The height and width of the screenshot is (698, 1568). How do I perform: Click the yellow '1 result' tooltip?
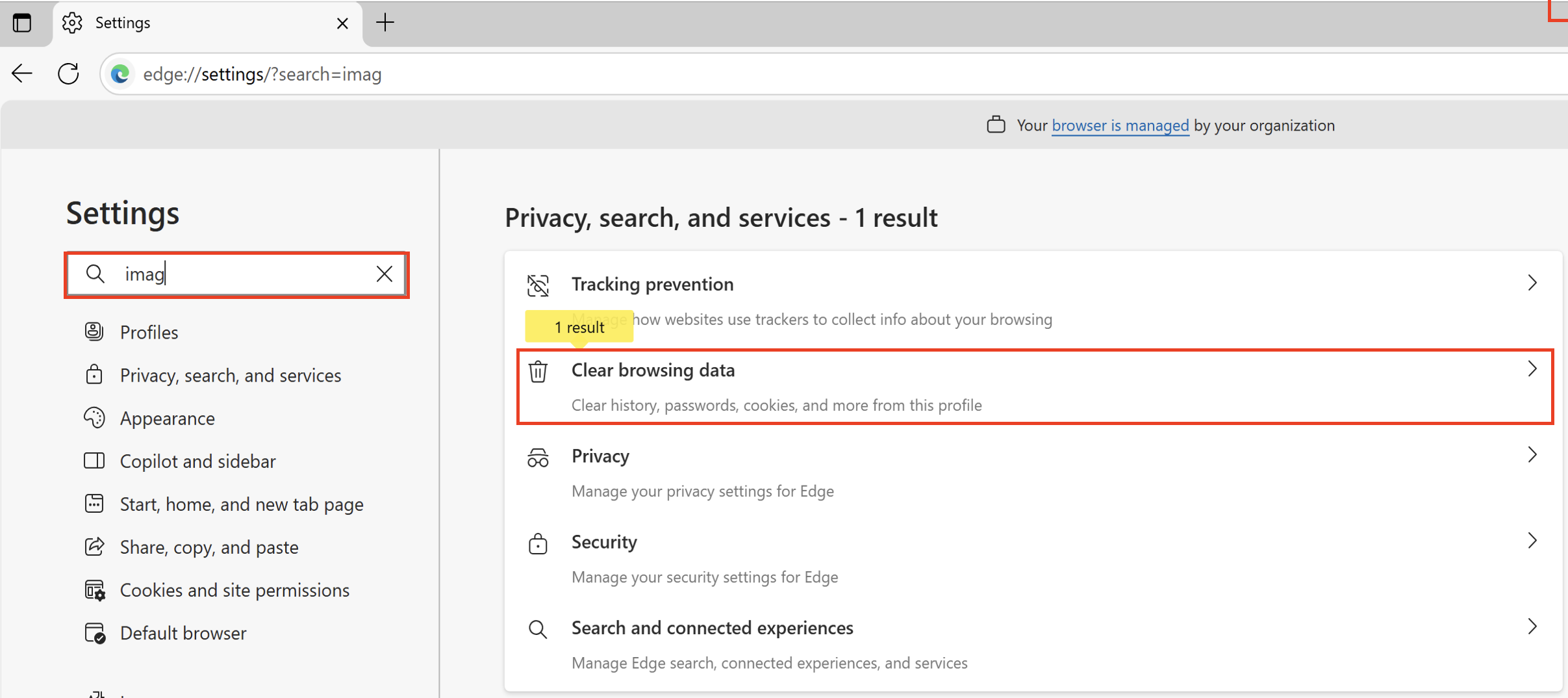[579, 327]
